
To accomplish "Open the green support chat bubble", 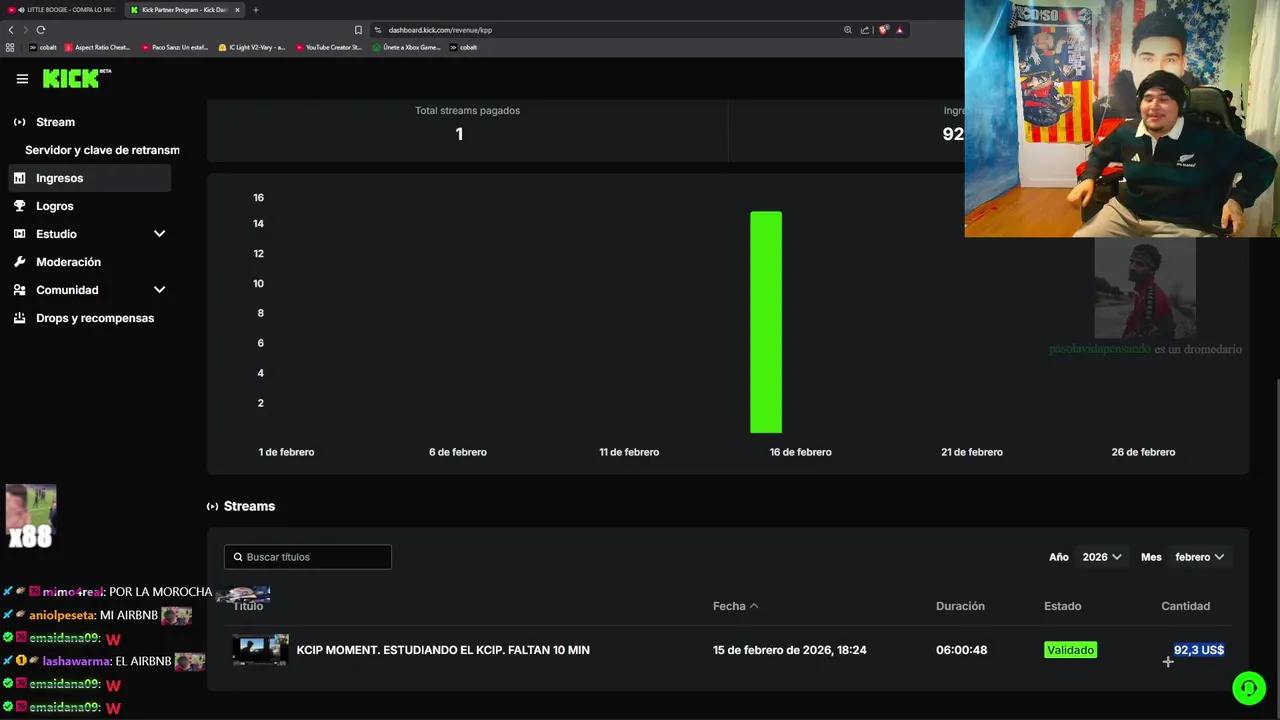I will [1248, 687].
